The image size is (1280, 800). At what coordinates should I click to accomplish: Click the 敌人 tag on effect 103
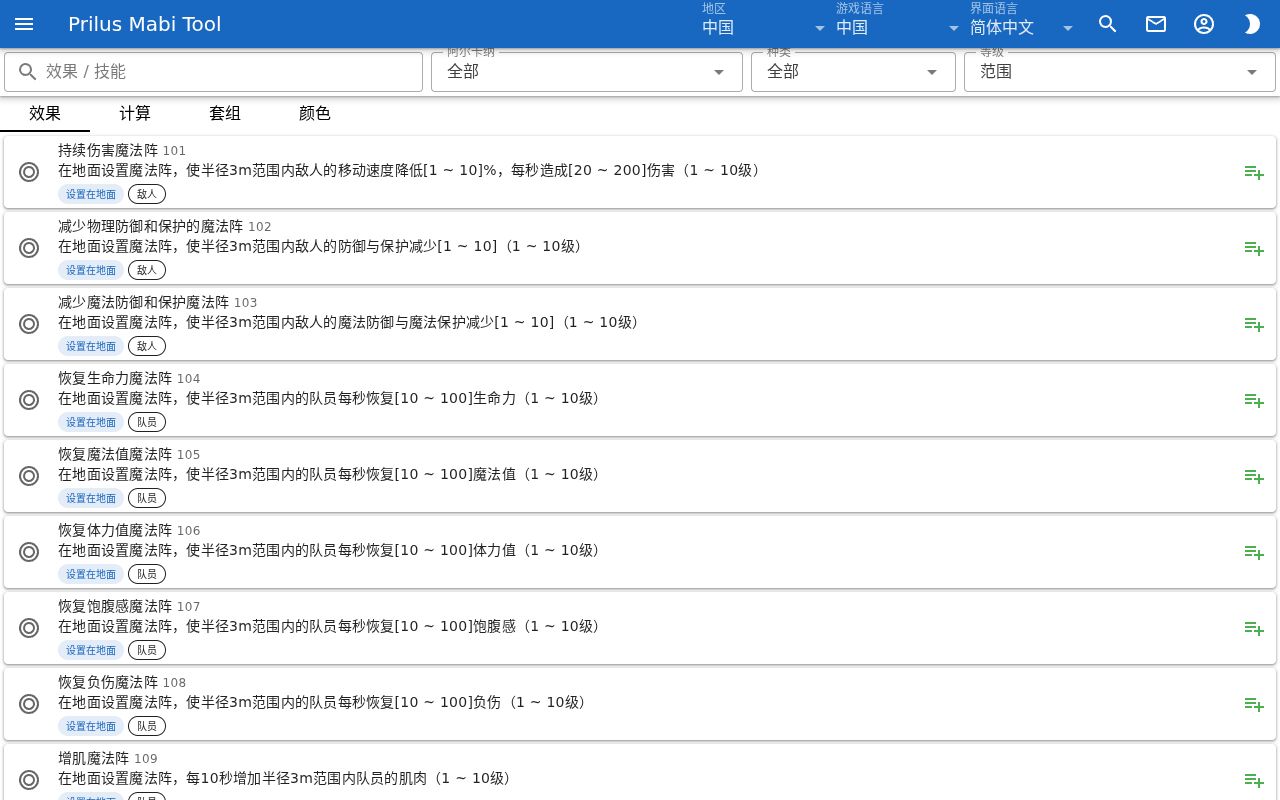pos(147,346)
